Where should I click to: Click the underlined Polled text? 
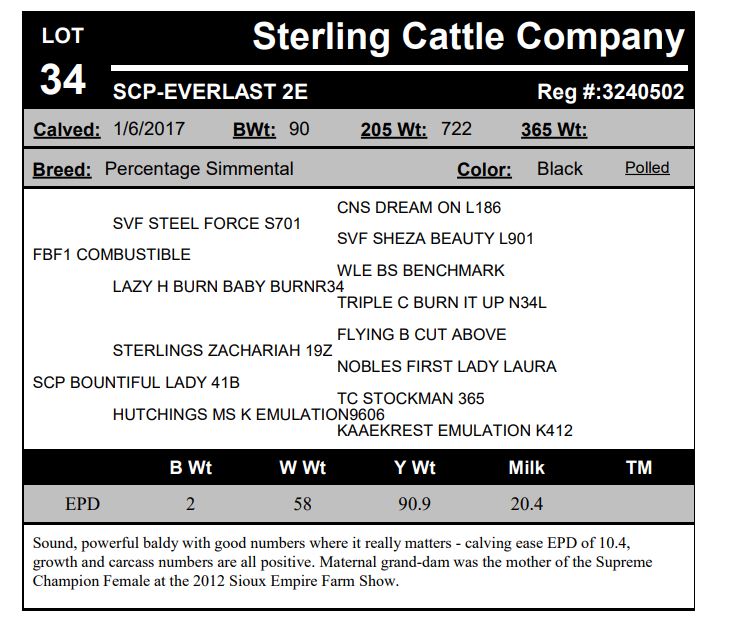647,168
